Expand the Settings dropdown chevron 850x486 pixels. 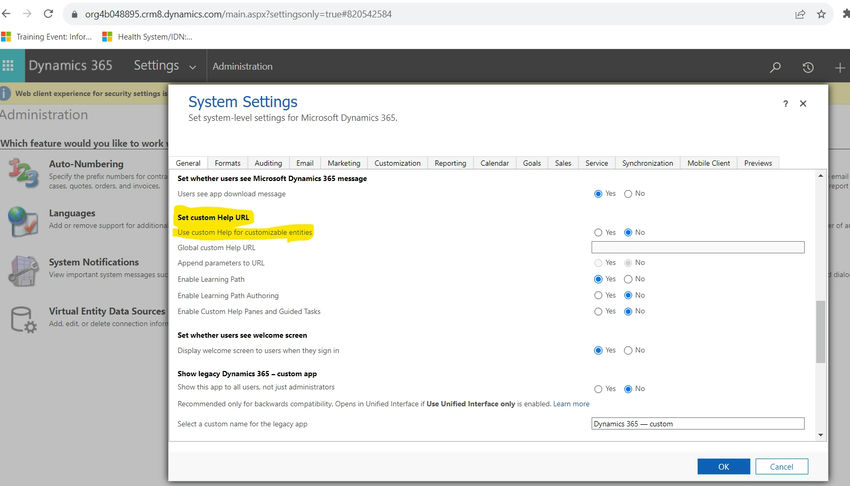click(x=192, y=67)
